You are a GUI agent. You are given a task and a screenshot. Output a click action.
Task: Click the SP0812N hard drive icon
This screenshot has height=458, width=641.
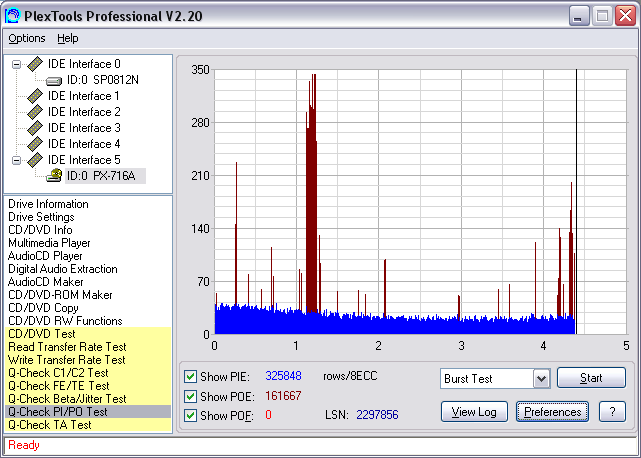coord(54,81)
